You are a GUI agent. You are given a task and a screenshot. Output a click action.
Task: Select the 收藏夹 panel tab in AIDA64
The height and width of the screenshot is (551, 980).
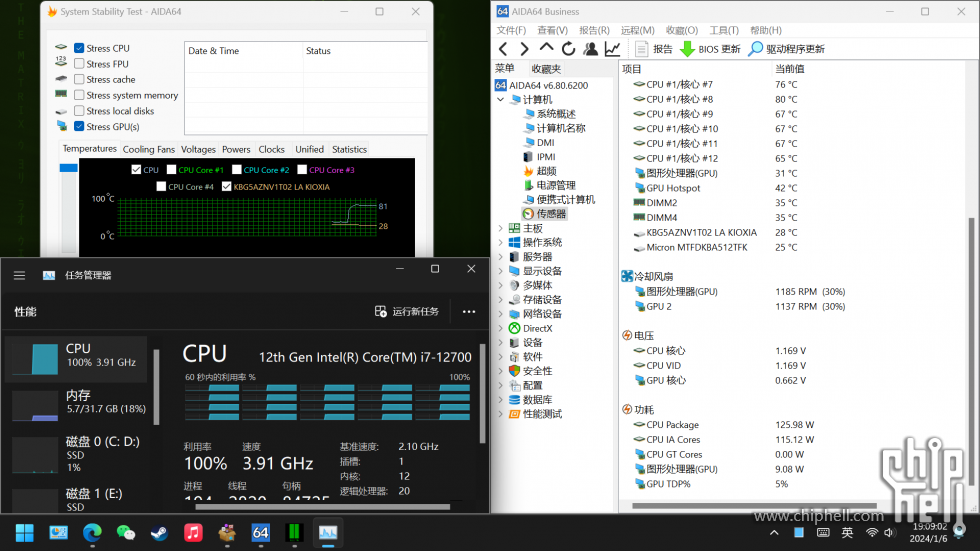(546, 69)
